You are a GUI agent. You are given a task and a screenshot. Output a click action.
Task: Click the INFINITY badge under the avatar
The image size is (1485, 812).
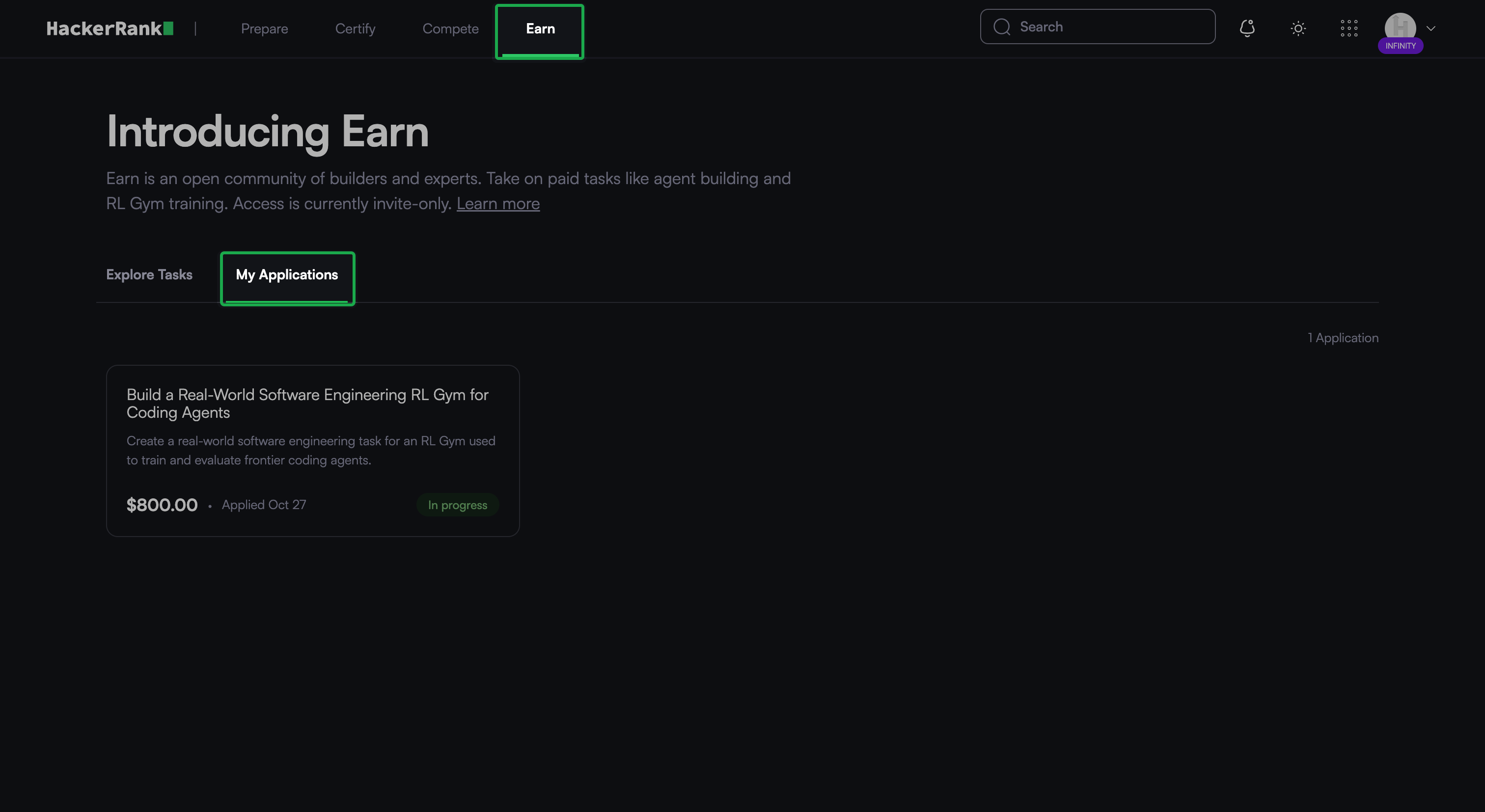[x=1400, y=46]
